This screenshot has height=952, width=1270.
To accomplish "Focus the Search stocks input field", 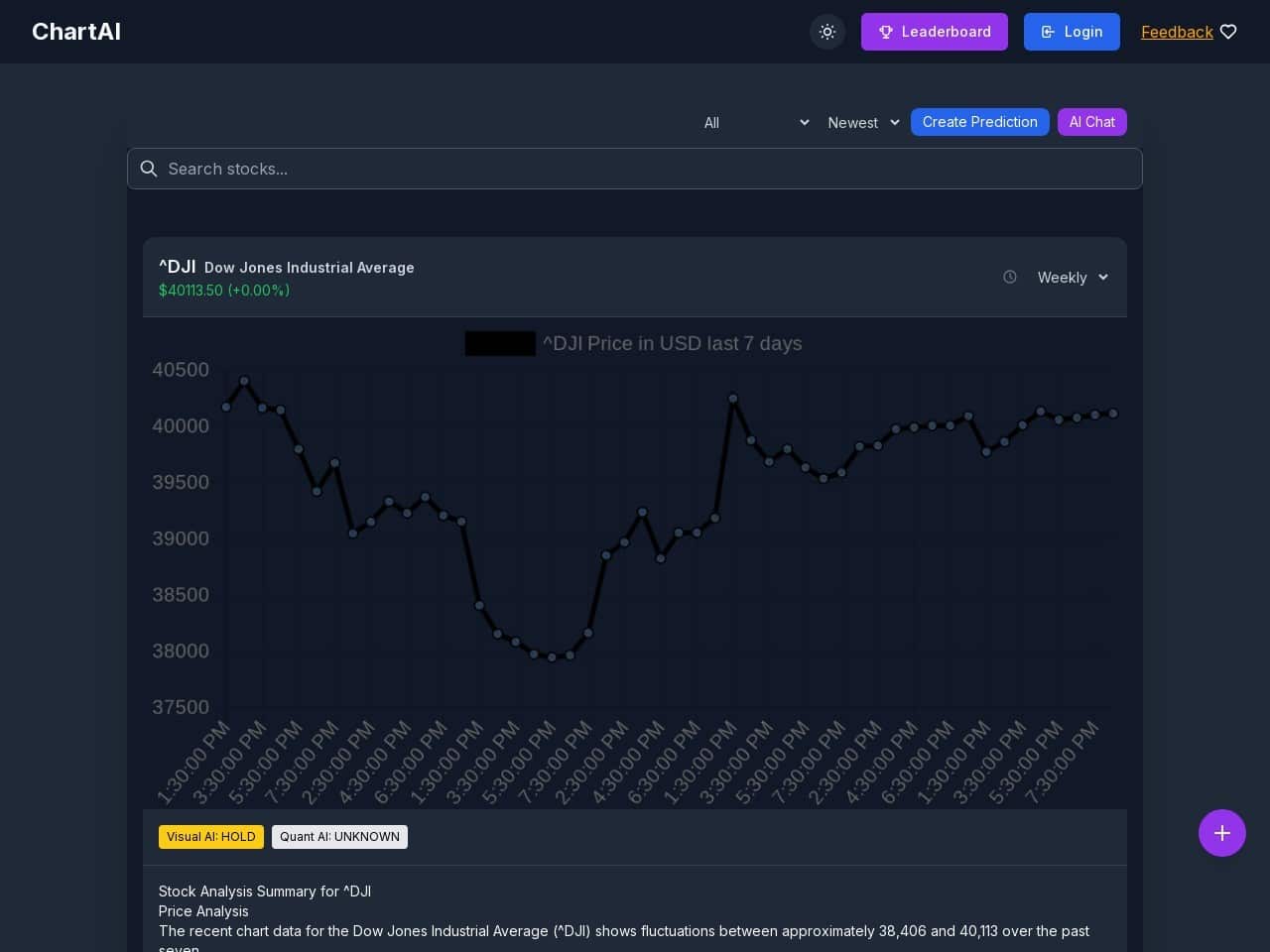I will tap(645, 169).
